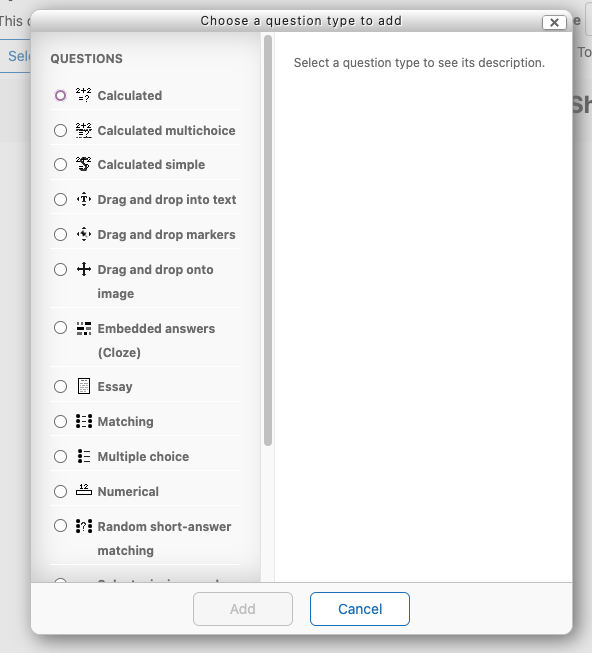Click the disabled Add button
The height and width of the screenshot is (653, 592).
tap(243, 609)
